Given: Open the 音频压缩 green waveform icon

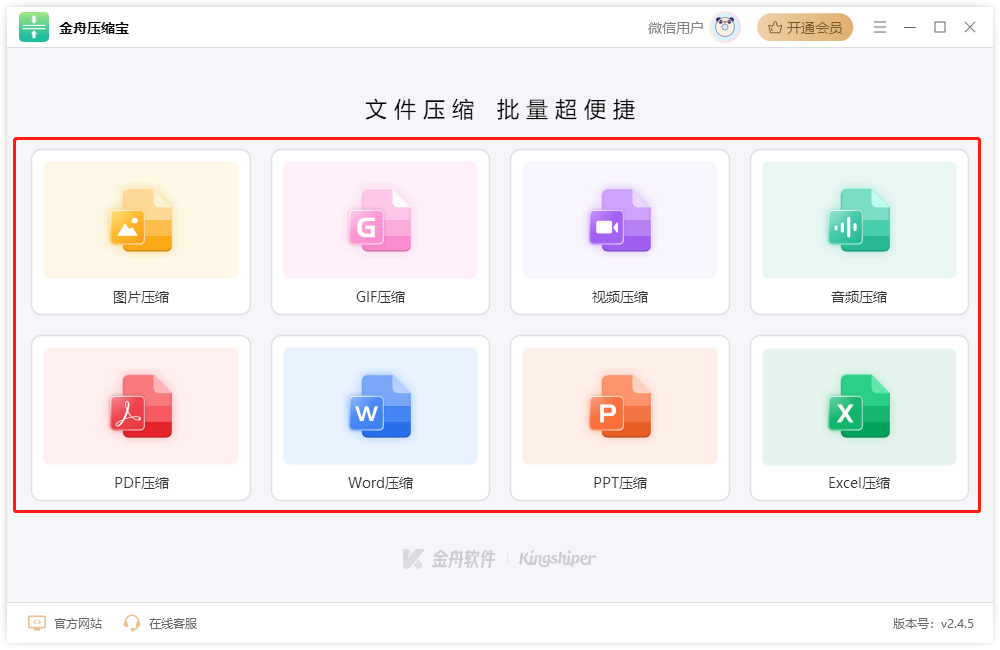Looking at the screenshot, I should tap(859, 220).
